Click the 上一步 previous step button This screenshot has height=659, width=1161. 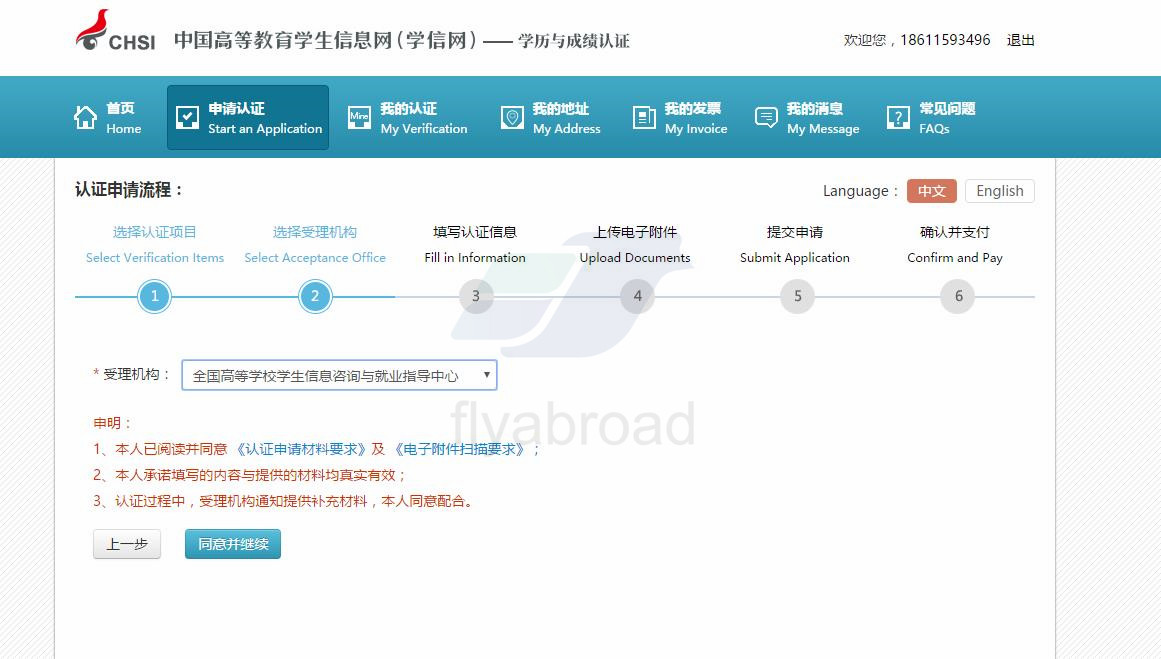pyautogui.click(x=127, y=544)
